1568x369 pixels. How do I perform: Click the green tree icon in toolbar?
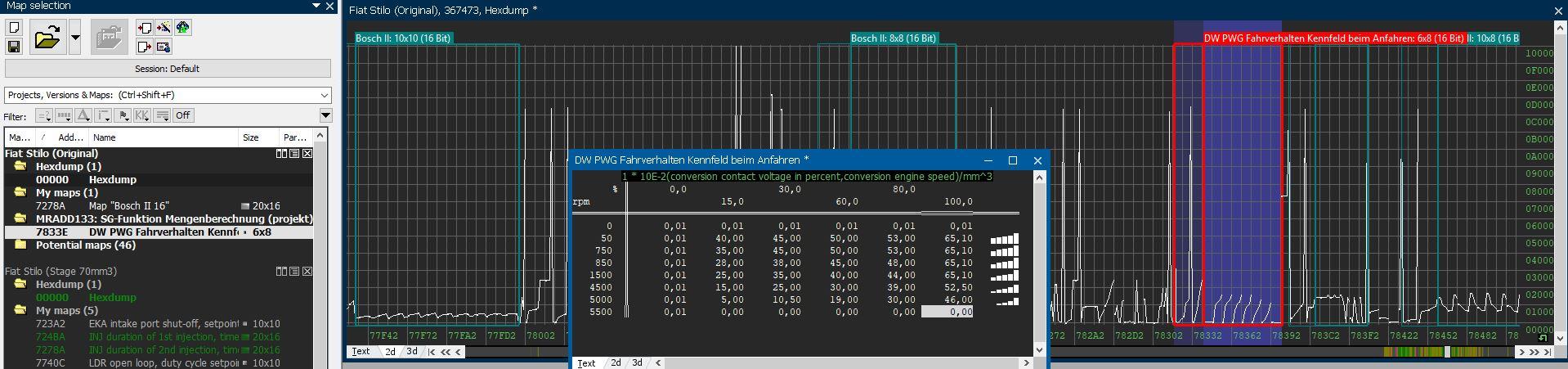(182, 28)
